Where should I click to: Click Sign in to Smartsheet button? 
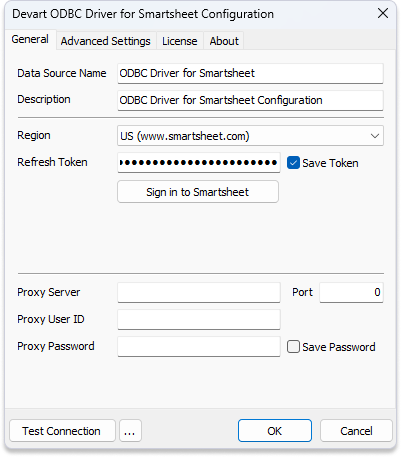[198, 192]
